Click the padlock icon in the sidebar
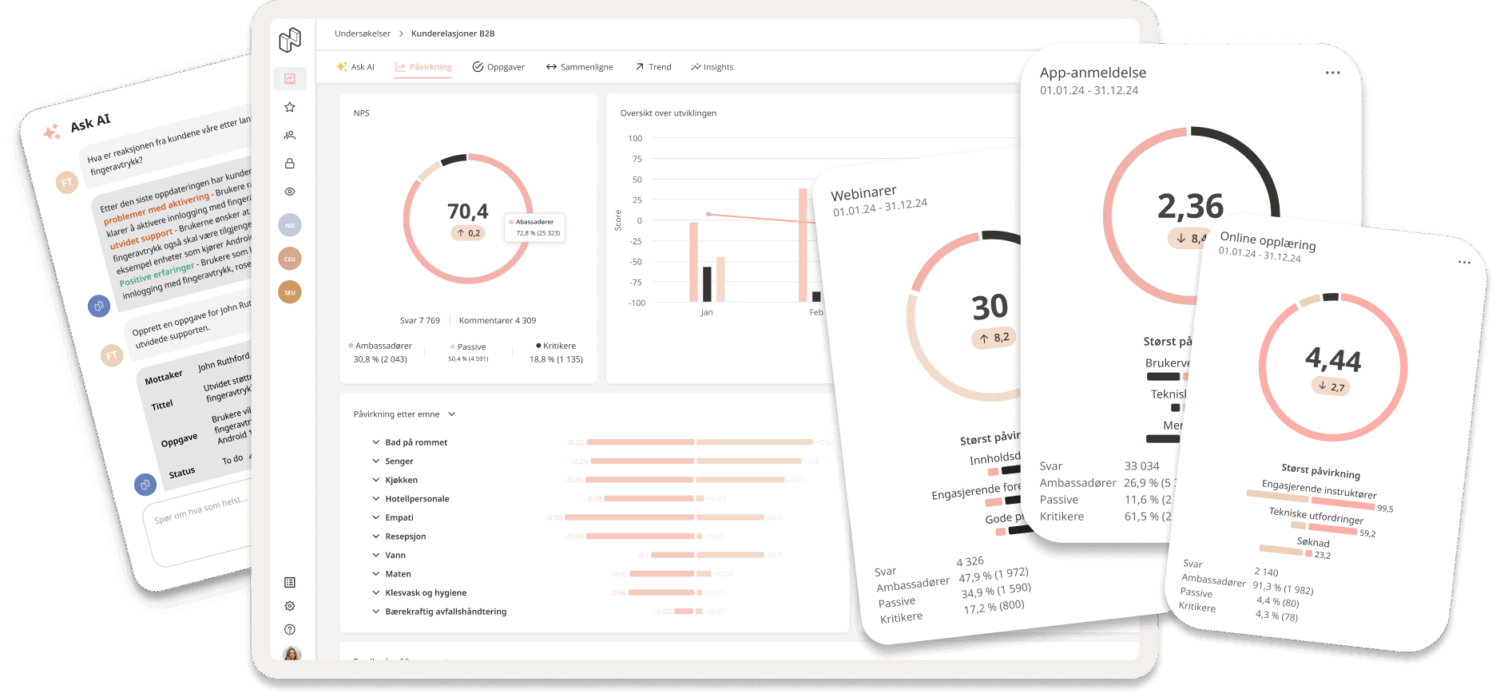1500x697 pixels. point(290,163)
